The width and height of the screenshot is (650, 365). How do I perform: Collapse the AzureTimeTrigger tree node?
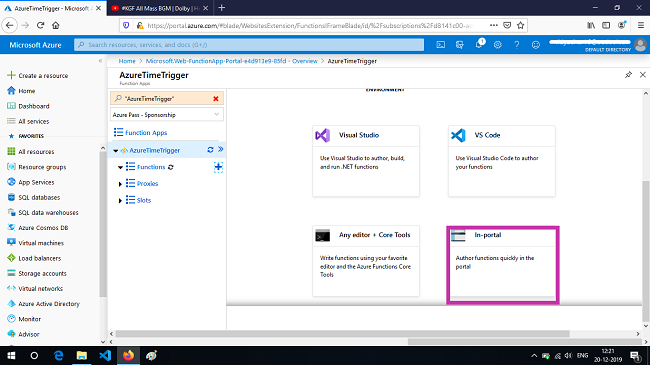pos(116,151)
